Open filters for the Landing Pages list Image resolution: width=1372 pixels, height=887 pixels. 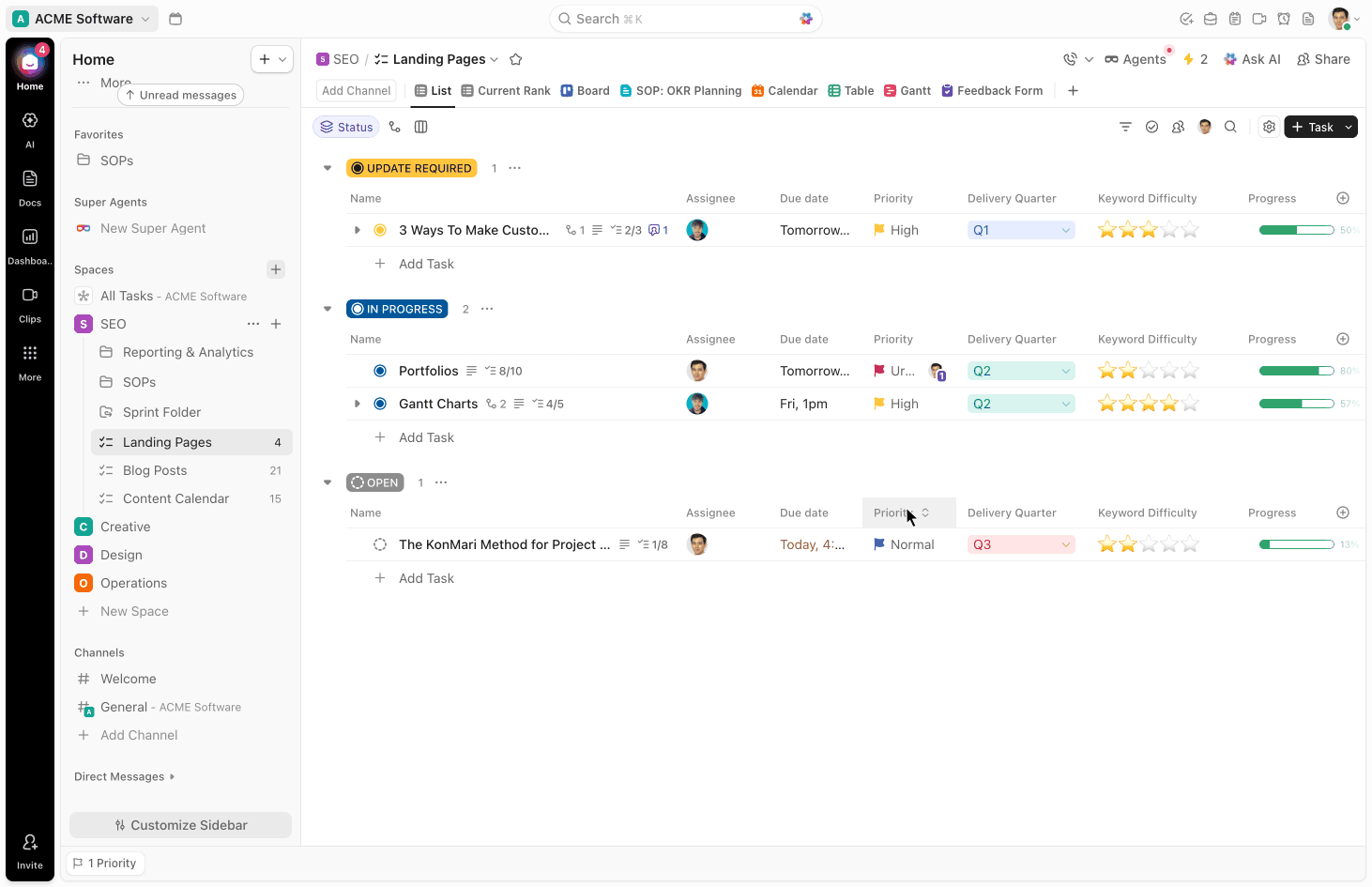click(1125, 126)
